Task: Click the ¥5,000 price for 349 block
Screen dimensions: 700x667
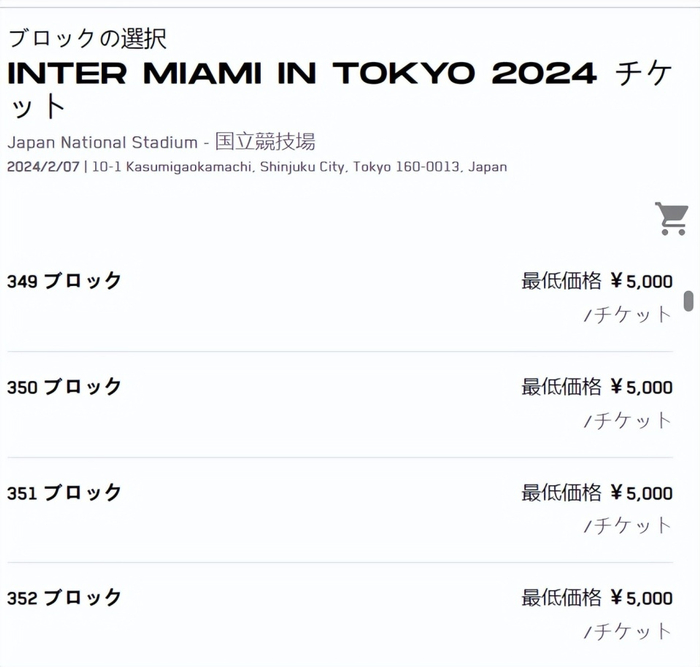Action: 641,281
